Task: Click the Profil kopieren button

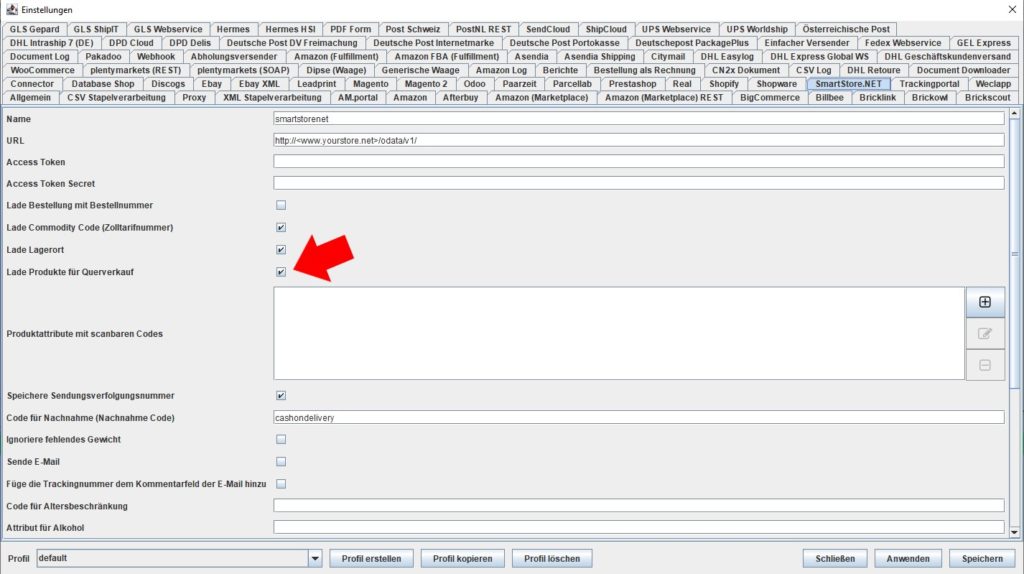Action: click(x=462, y=558)
